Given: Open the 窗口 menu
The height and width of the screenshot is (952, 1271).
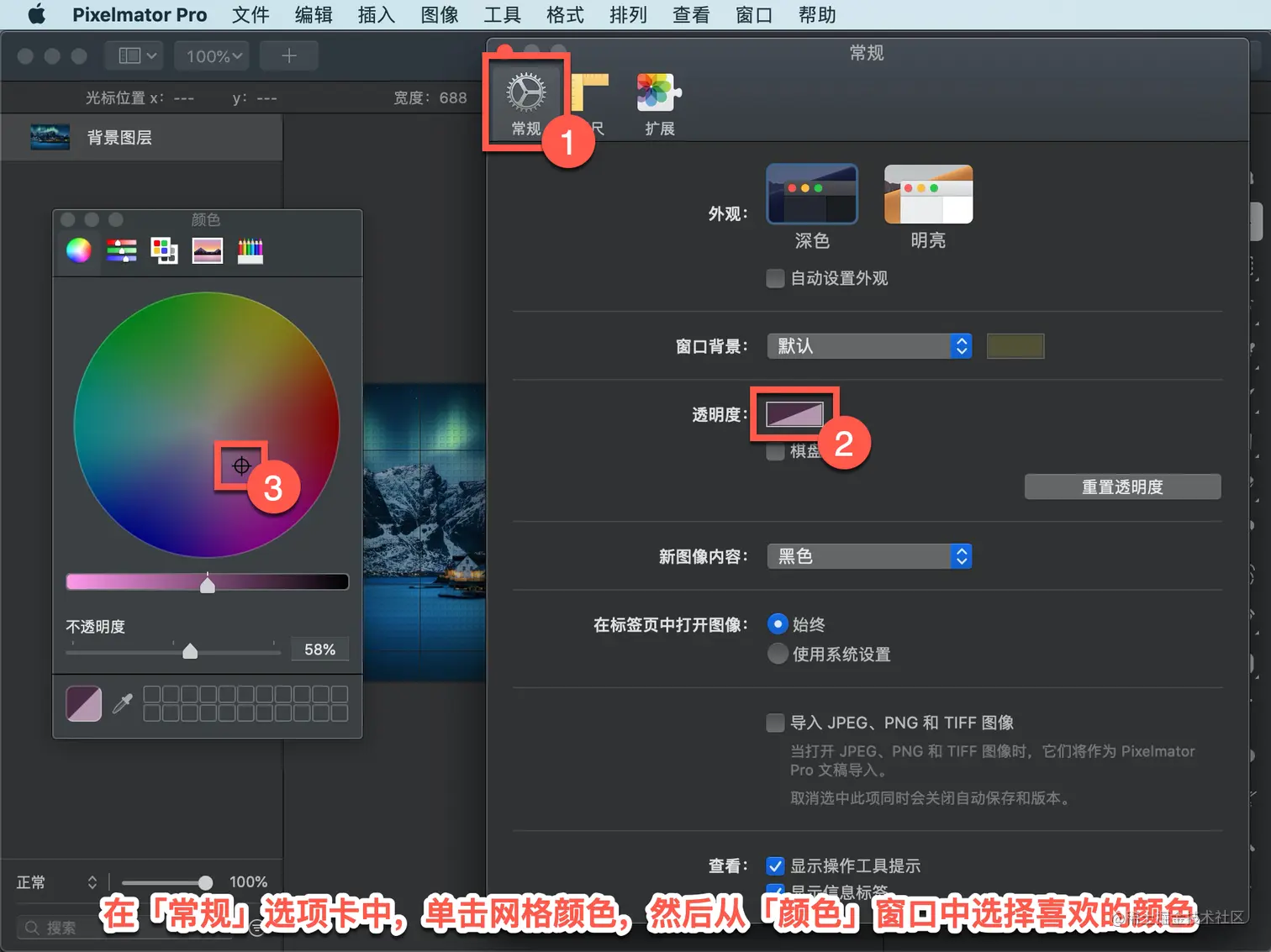Looking at the screenshot, I should tap(754, 14).
